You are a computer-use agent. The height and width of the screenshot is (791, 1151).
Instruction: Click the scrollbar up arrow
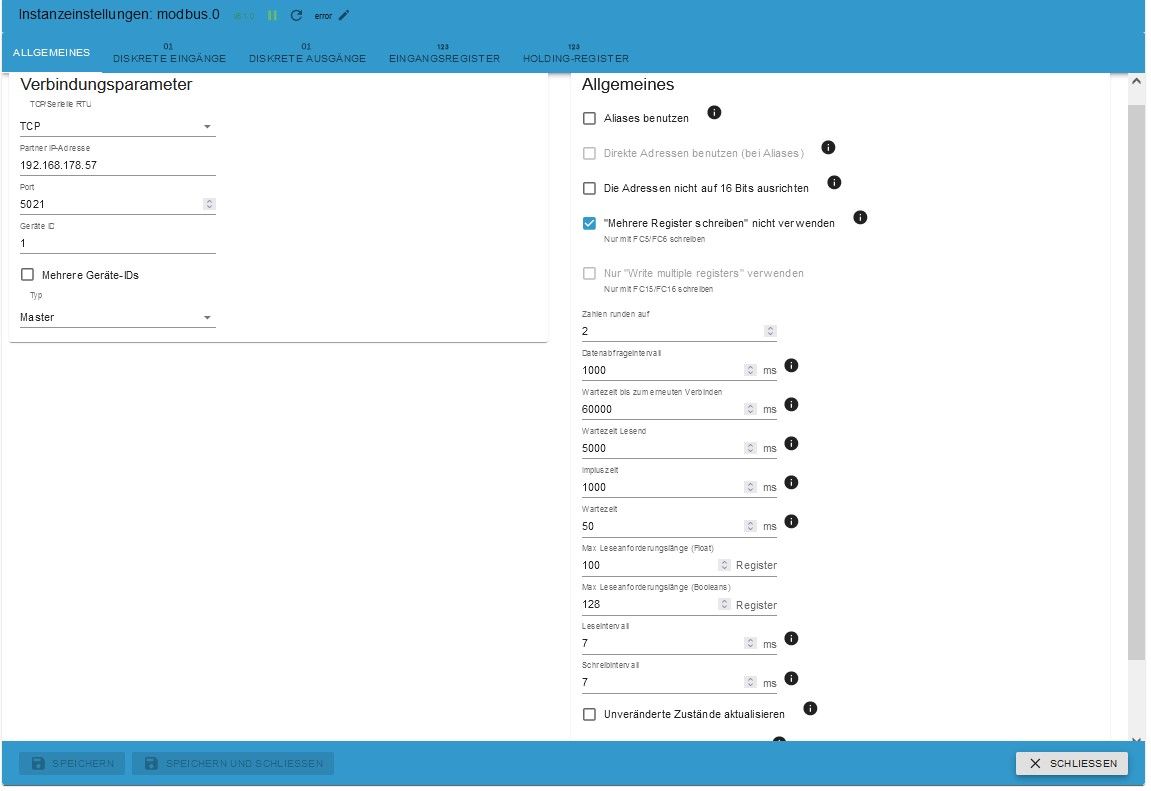(x=1136, y=81)
